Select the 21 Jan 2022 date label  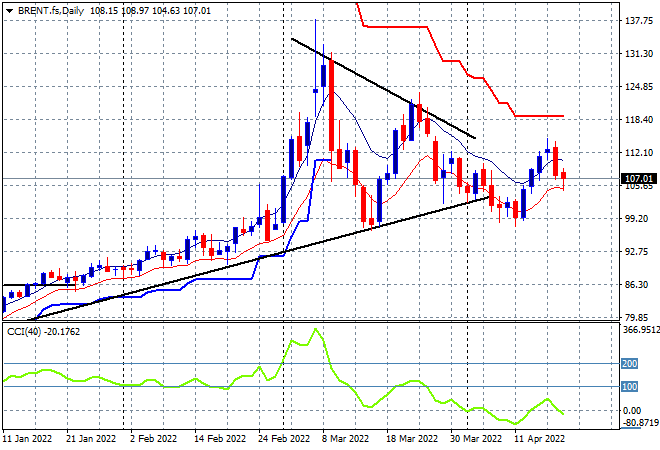coord(91,439)
